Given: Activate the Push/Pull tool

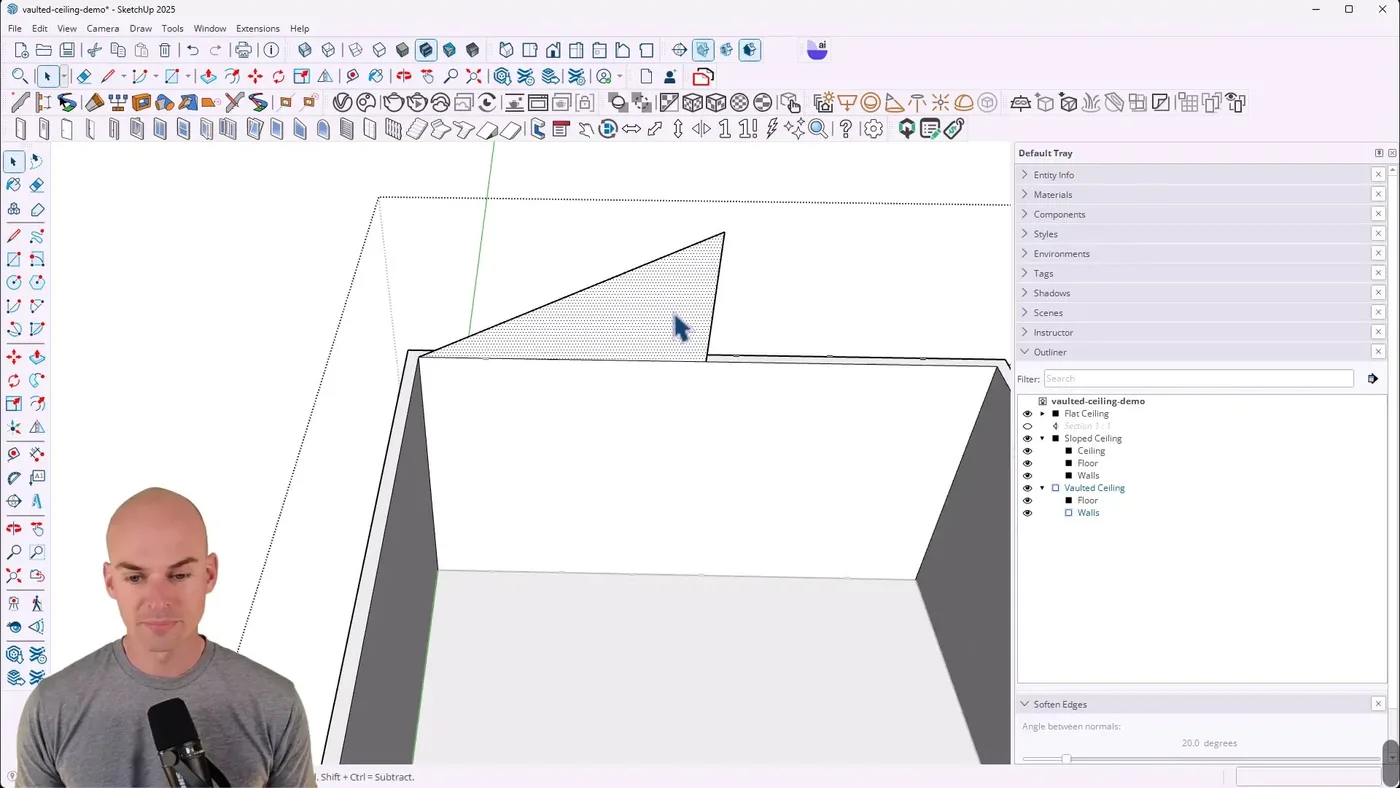Looking at the screenshot, I should click(208, 76).
